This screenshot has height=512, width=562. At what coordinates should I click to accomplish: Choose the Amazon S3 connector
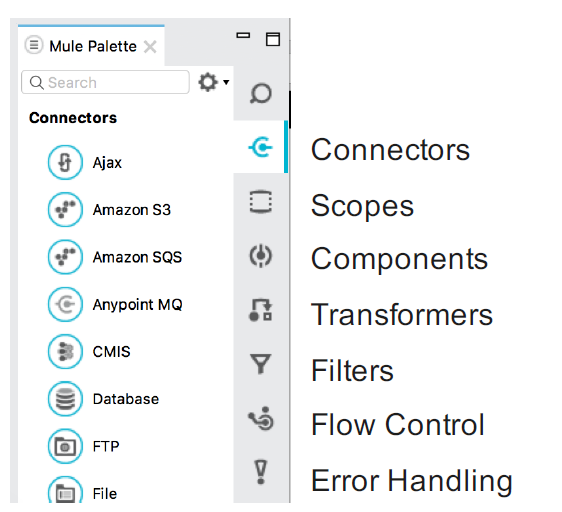point(109,210)
